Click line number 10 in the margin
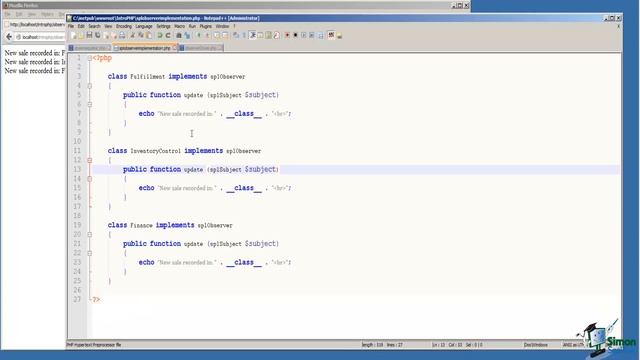The width and height of the screenshot is (640, 360). tap(77, 141)
